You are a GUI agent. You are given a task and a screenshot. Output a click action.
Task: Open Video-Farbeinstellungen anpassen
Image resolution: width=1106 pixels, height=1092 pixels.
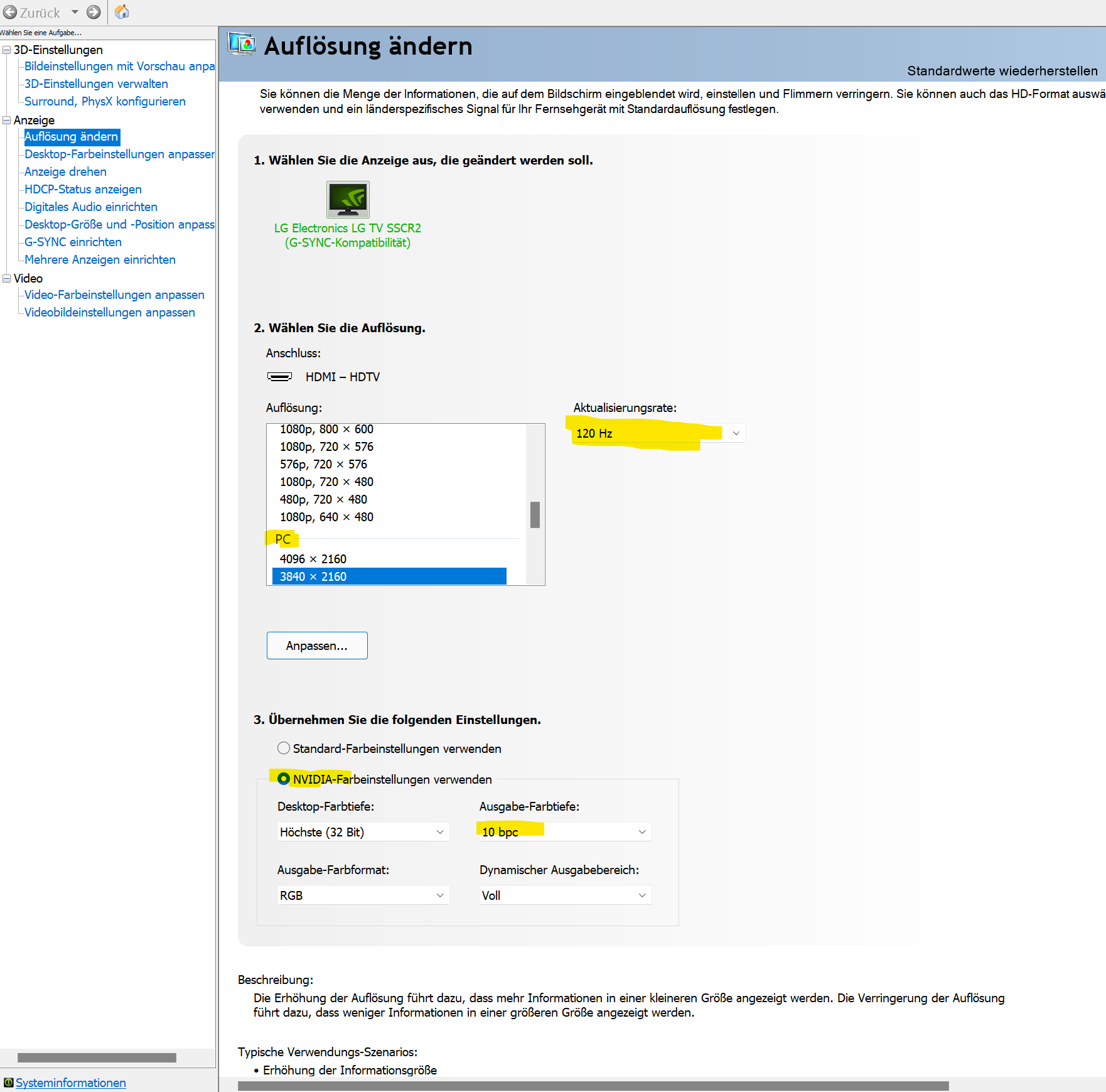114,295
